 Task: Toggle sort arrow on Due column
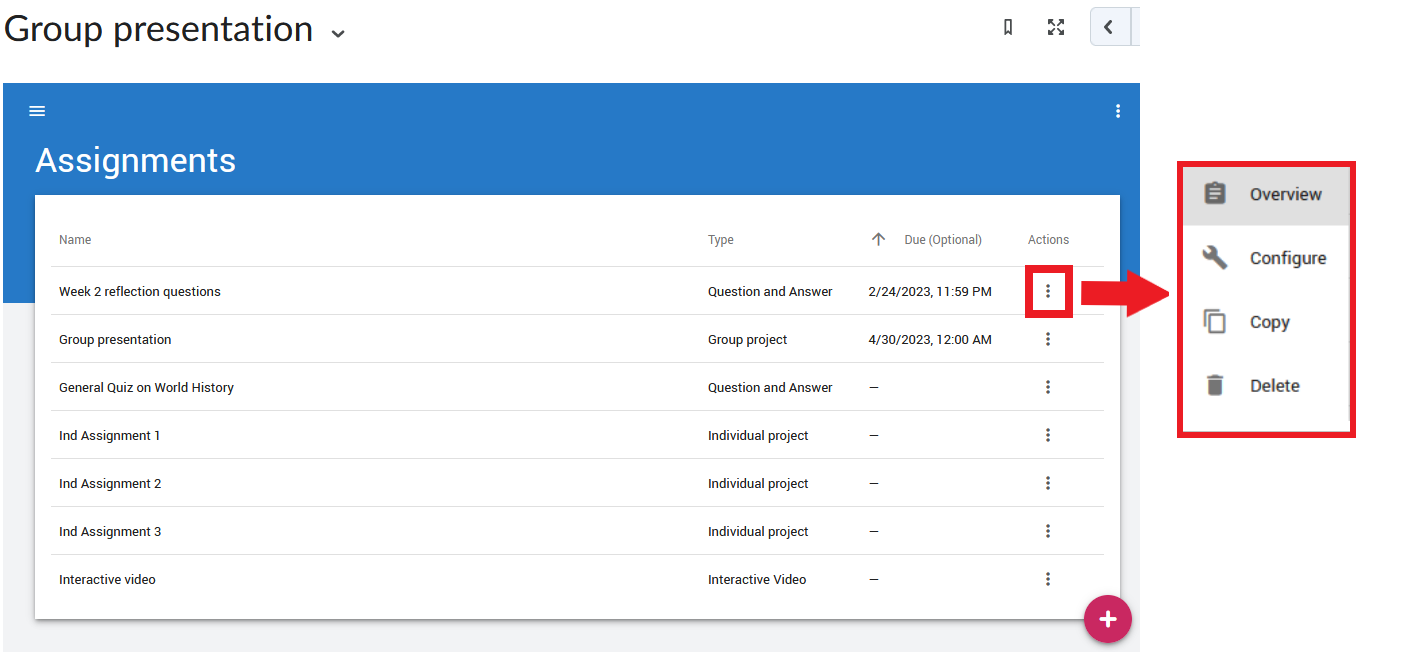click(879, 239)
